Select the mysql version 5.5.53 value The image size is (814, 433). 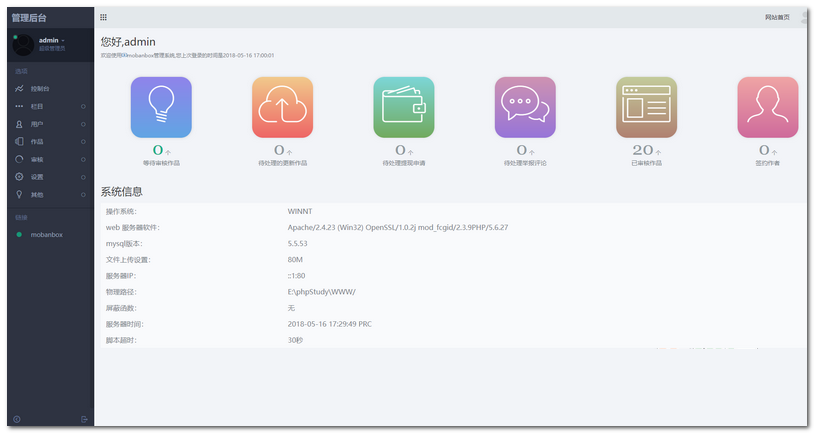point(297,243)
